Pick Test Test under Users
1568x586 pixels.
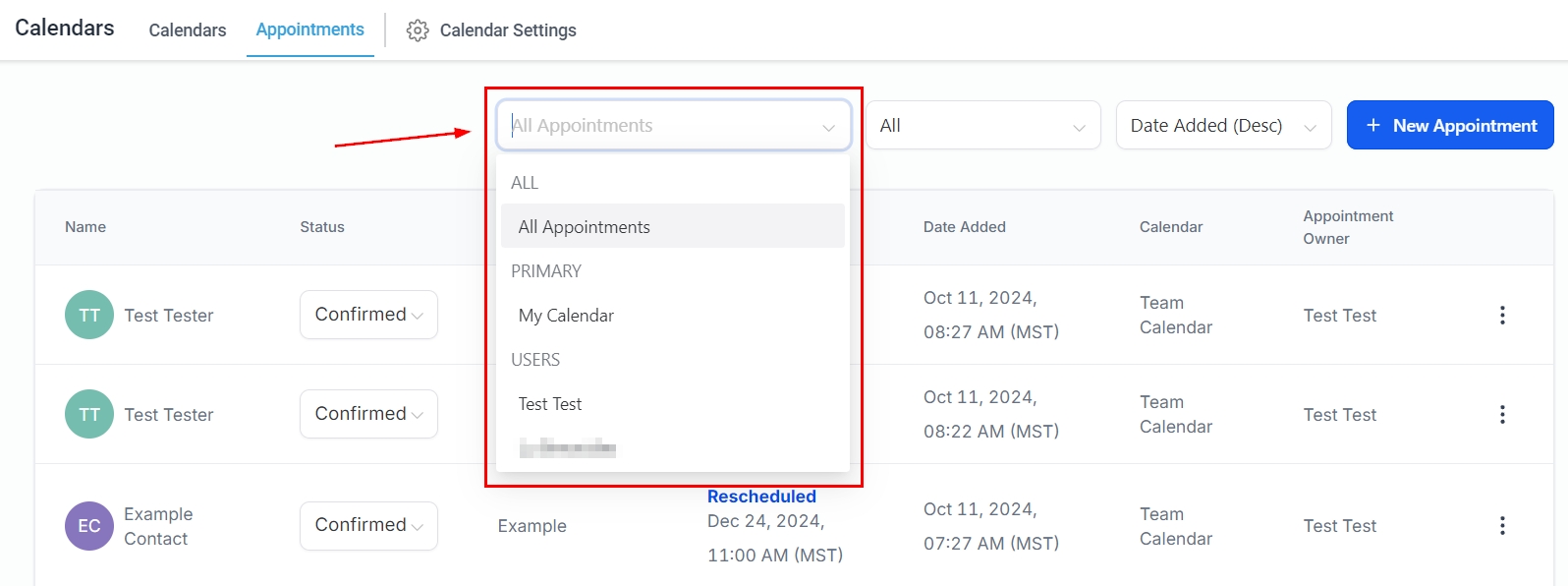[550, 404]
